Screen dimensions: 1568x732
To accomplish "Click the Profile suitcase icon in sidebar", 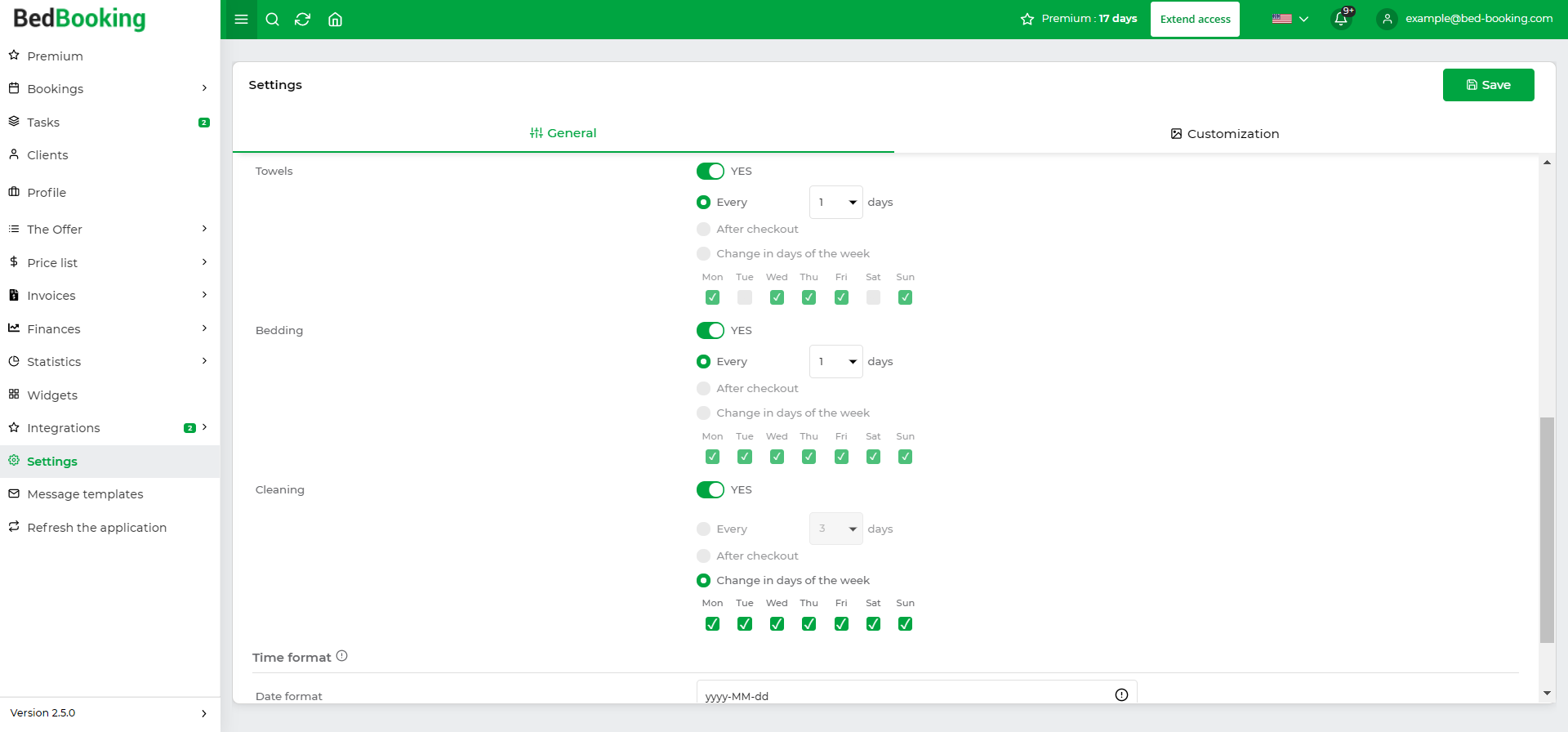I will point(14,192).
